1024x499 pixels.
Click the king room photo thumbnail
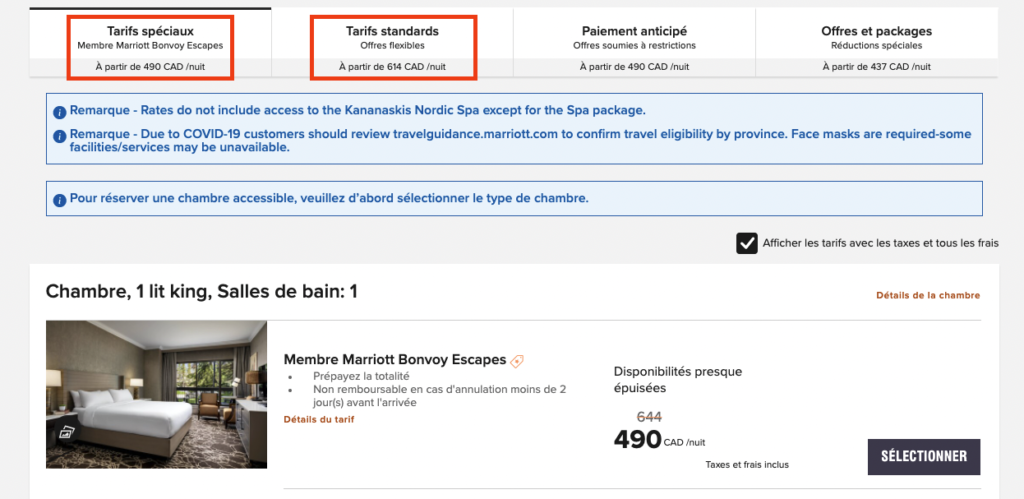point(156,394)
